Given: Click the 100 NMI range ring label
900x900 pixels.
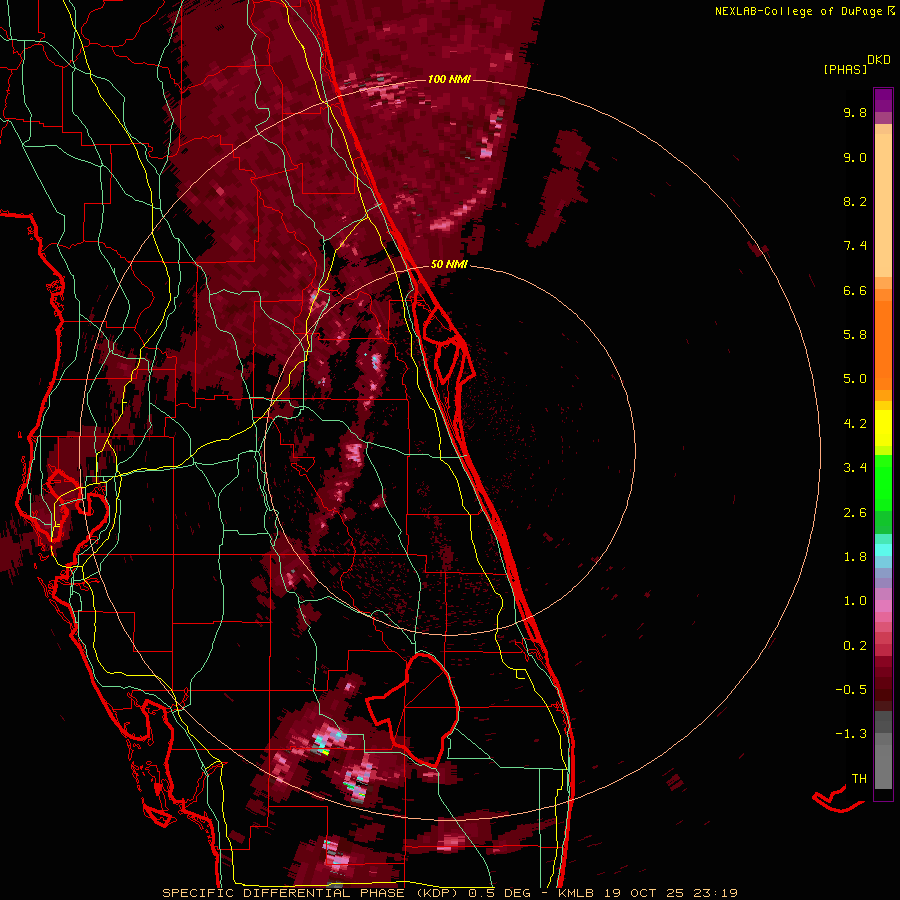Looking at the screenshot, I should click(449, 79).
